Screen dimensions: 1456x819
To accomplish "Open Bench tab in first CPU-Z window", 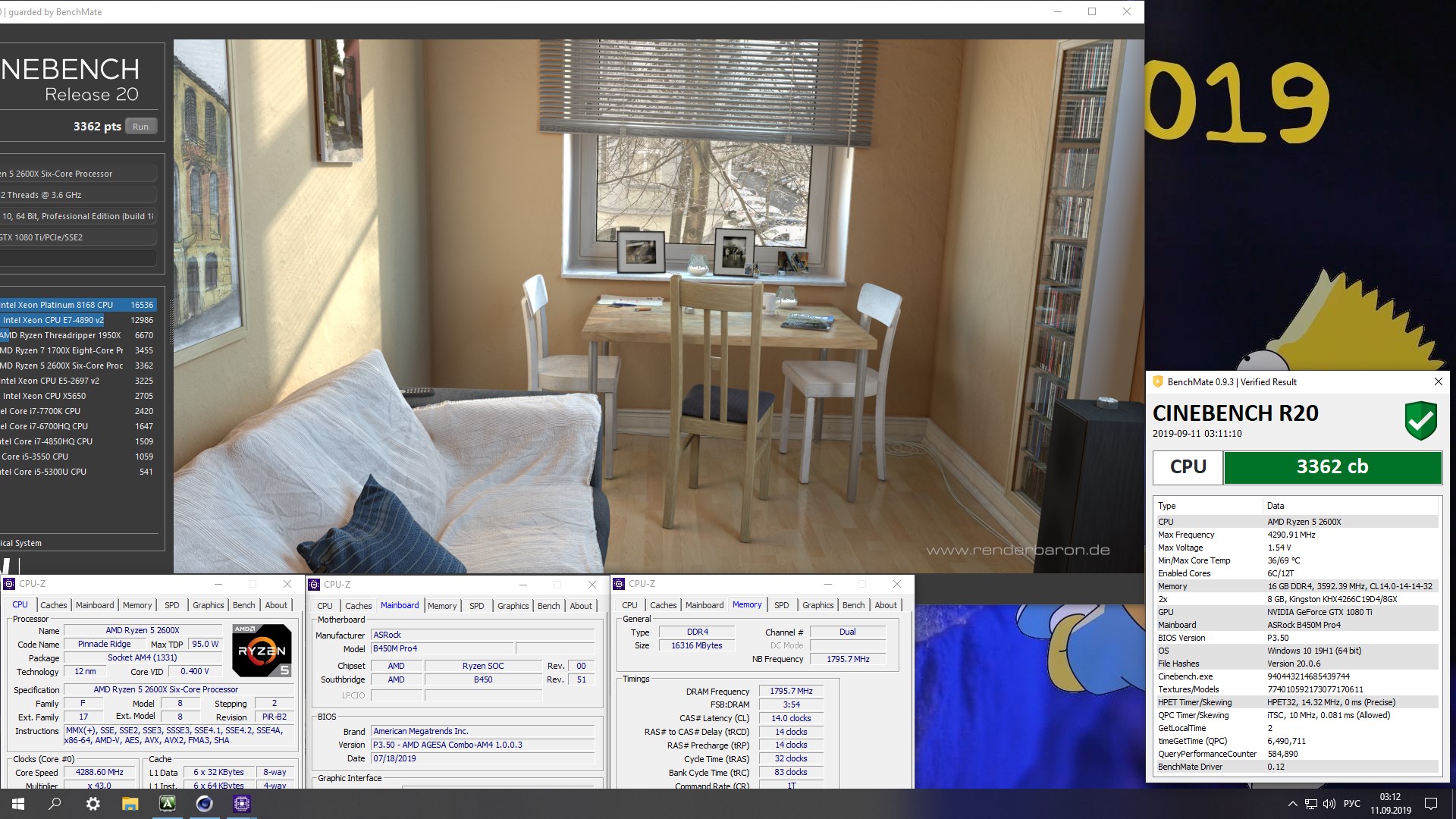I will pyautogui.click(x=243, y=605).
